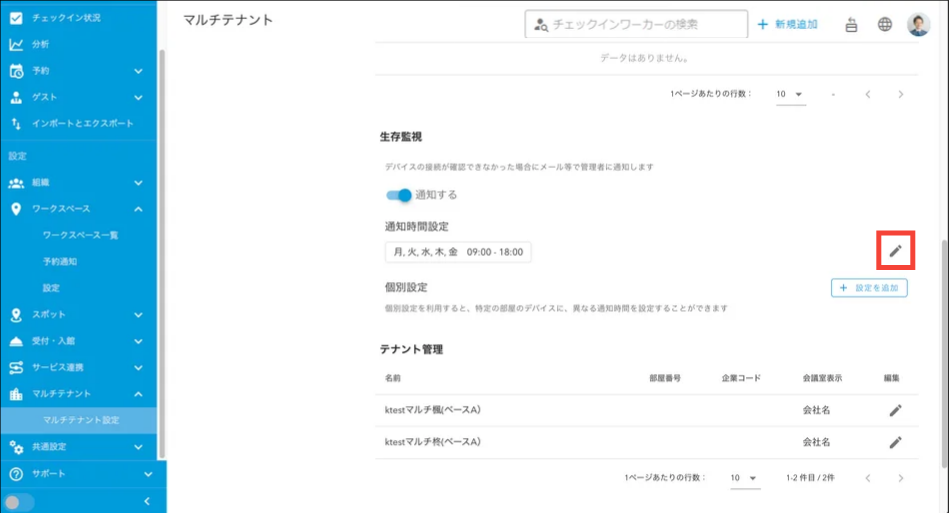
Task: Open インポートとエクスポート in the sidebar
Action: coord(82,123)
